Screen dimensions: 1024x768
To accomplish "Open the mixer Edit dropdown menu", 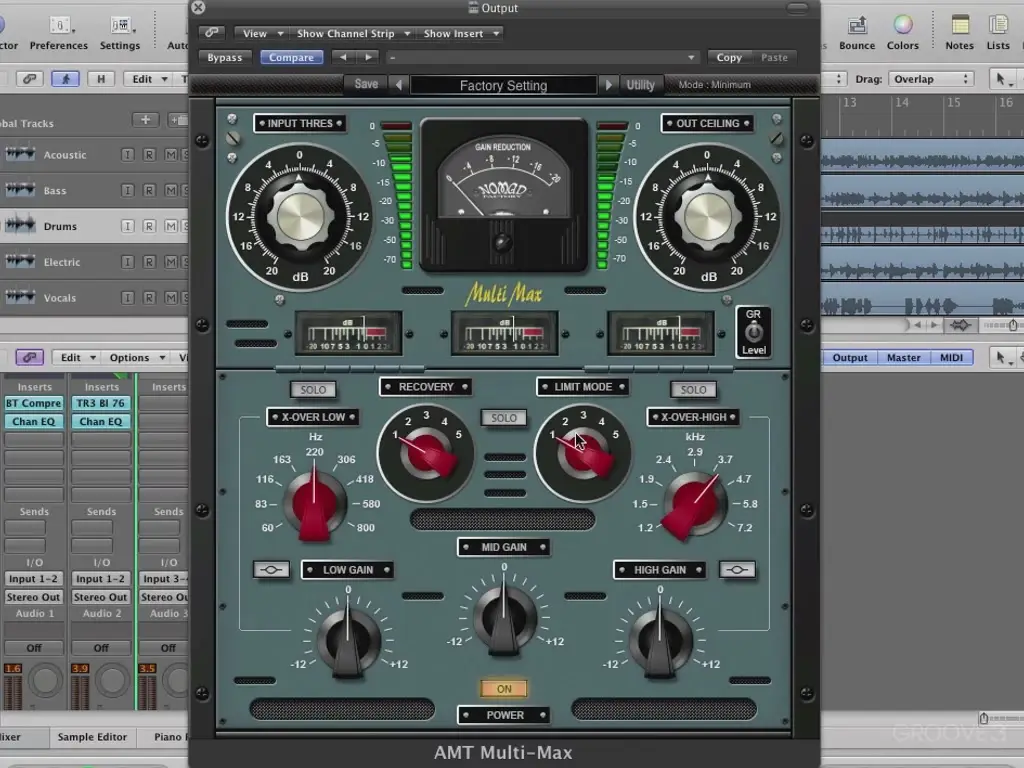I will click(x=78, y=357).
